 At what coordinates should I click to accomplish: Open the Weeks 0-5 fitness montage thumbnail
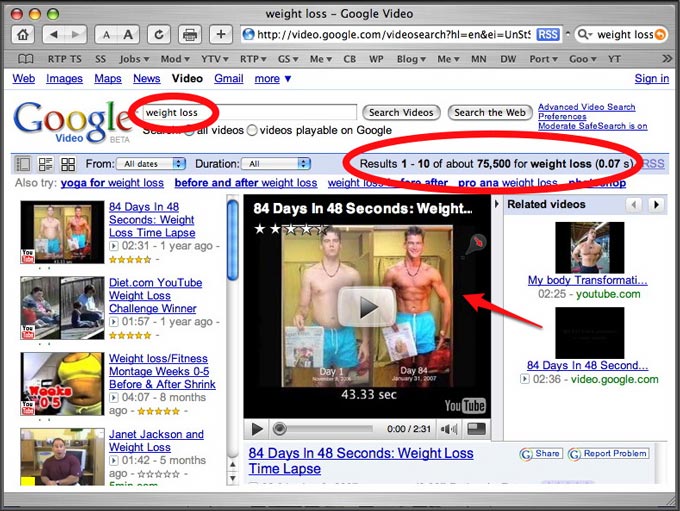(x=62, y=384)
